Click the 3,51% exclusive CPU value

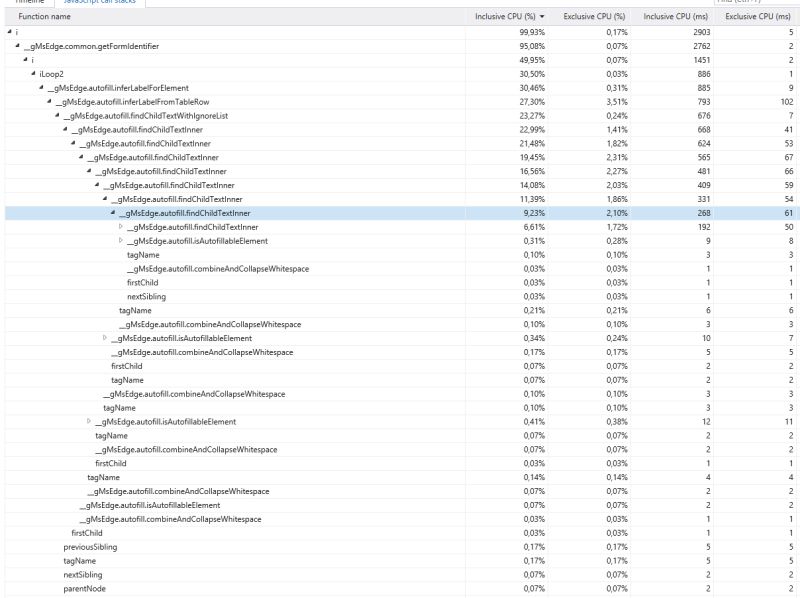(617, 102)
